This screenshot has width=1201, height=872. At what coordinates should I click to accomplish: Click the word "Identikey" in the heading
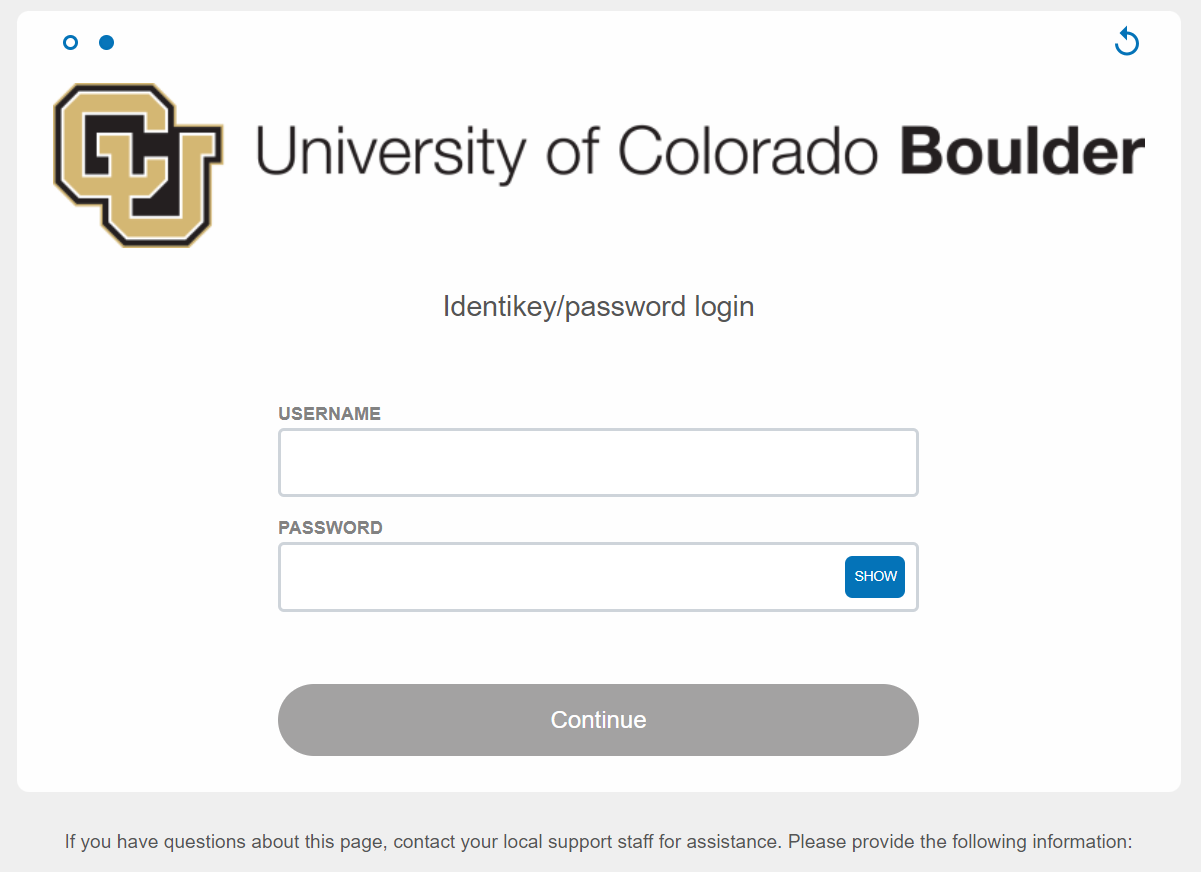click(500, 306)
